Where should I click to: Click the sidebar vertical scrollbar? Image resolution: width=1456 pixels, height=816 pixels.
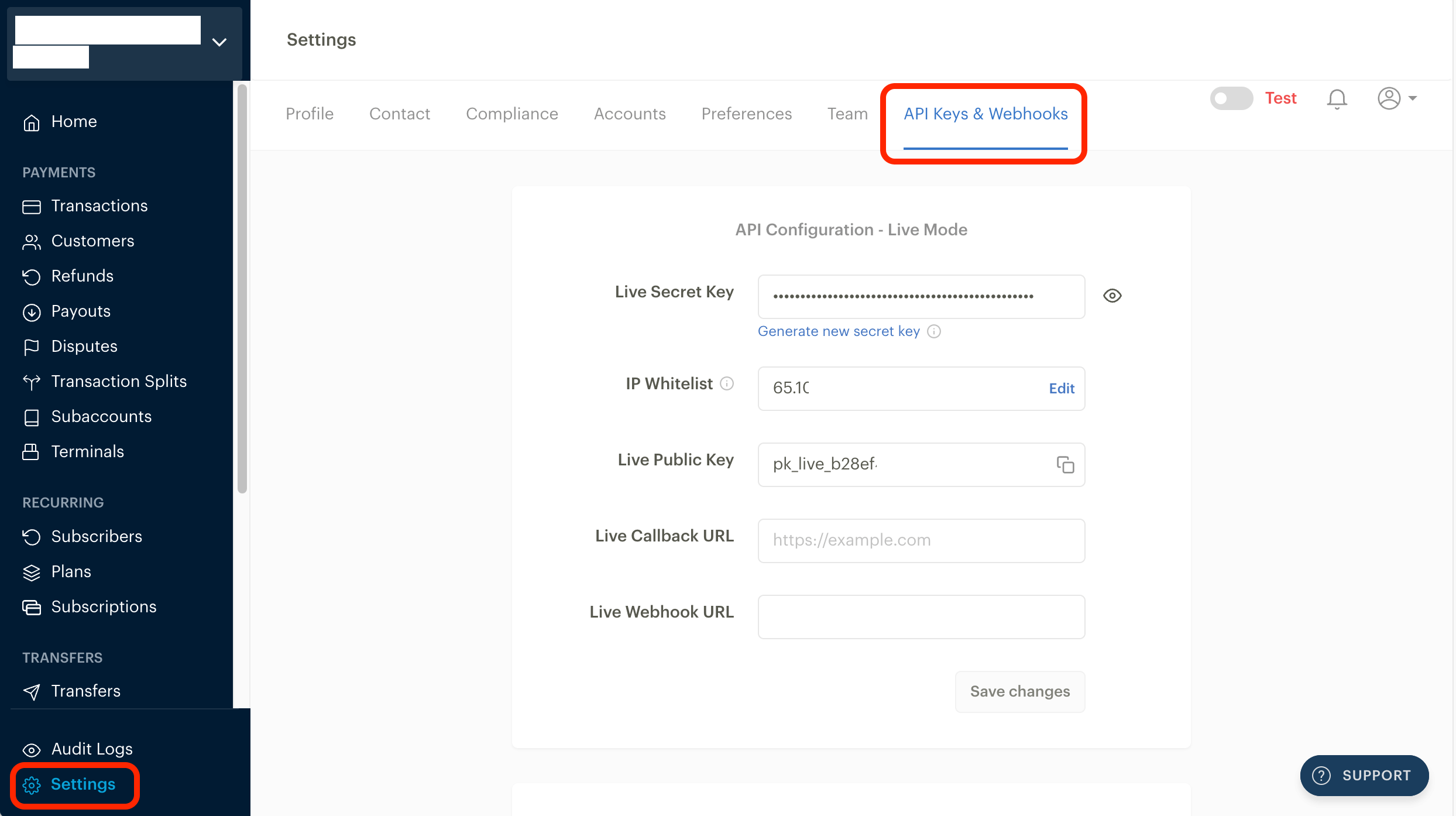click(242, 289)
